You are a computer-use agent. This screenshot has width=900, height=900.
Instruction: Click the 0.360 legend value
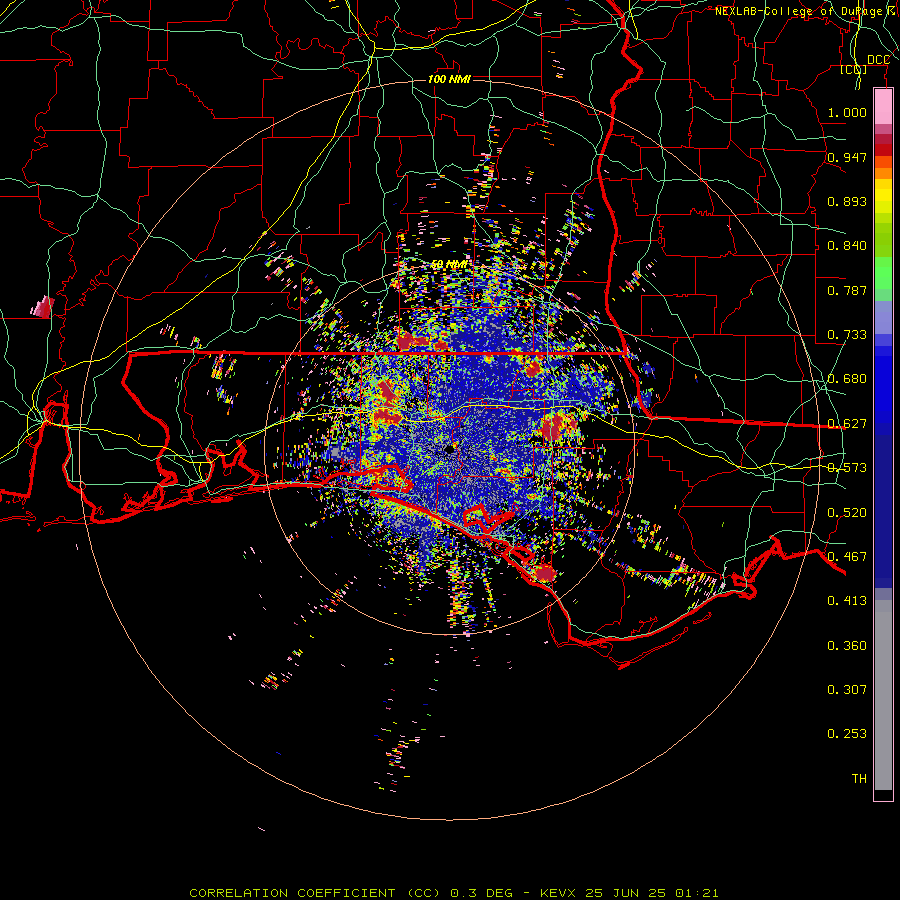click(847, 646)
